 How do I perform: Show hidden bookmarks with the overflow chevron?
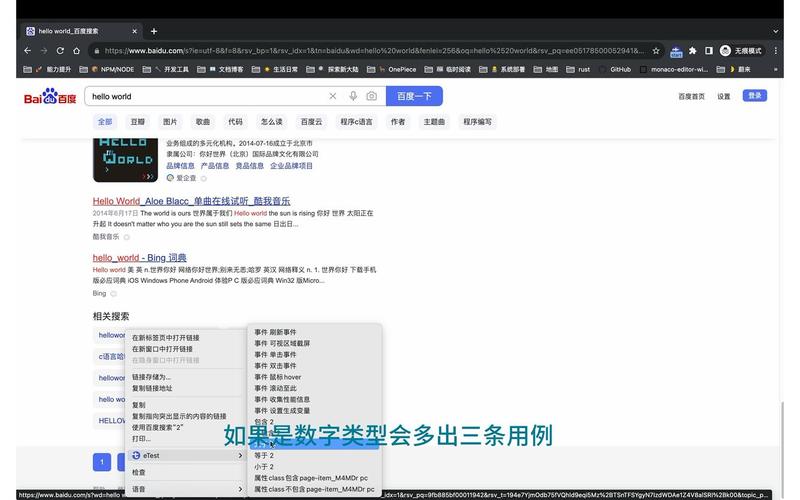tap(776, 69)
